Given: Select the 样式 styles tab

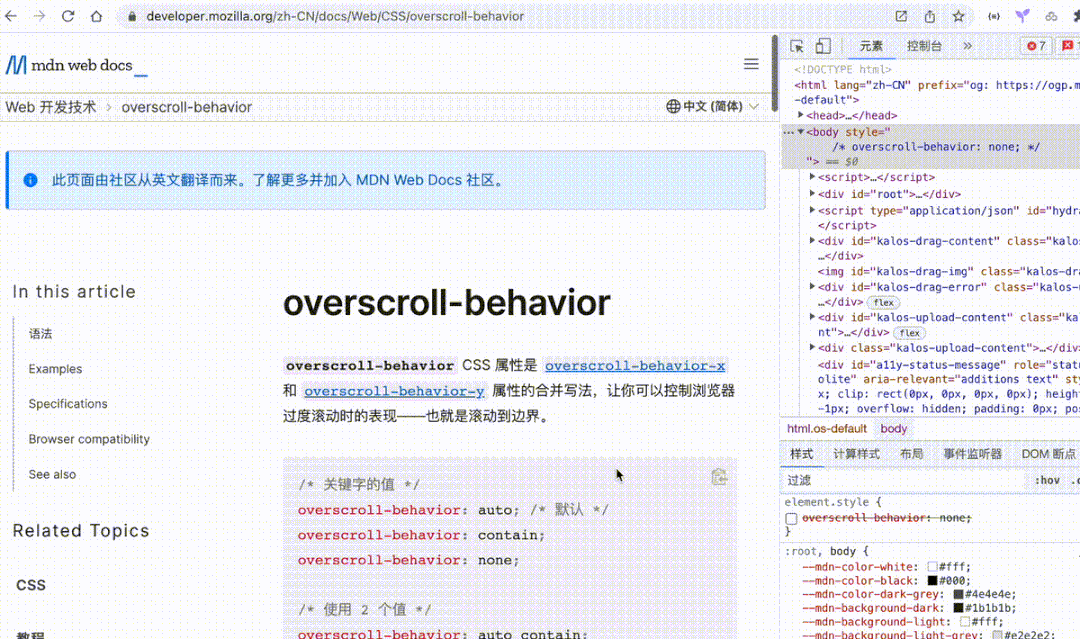Looking at the screenshot, I should [x=801, y=454].
